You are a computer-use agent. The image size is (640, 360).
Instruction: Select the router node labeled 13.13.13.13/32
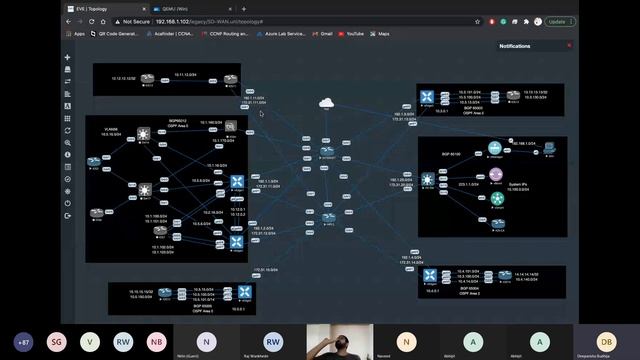tap(513, 96)
